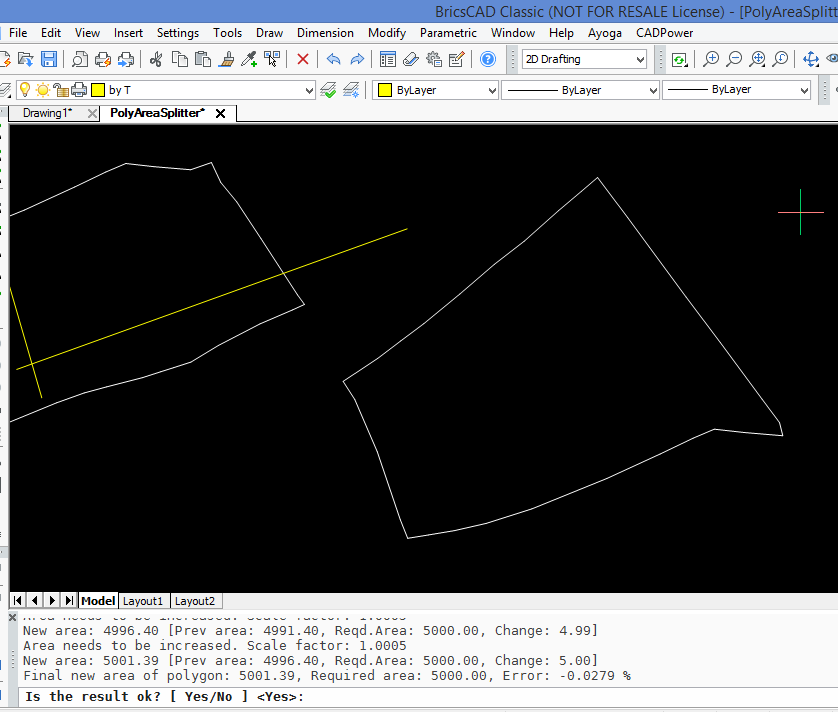This screenshot has height=712, width=838.
Task: Click the Cut scissors icon
Action: 156,60
